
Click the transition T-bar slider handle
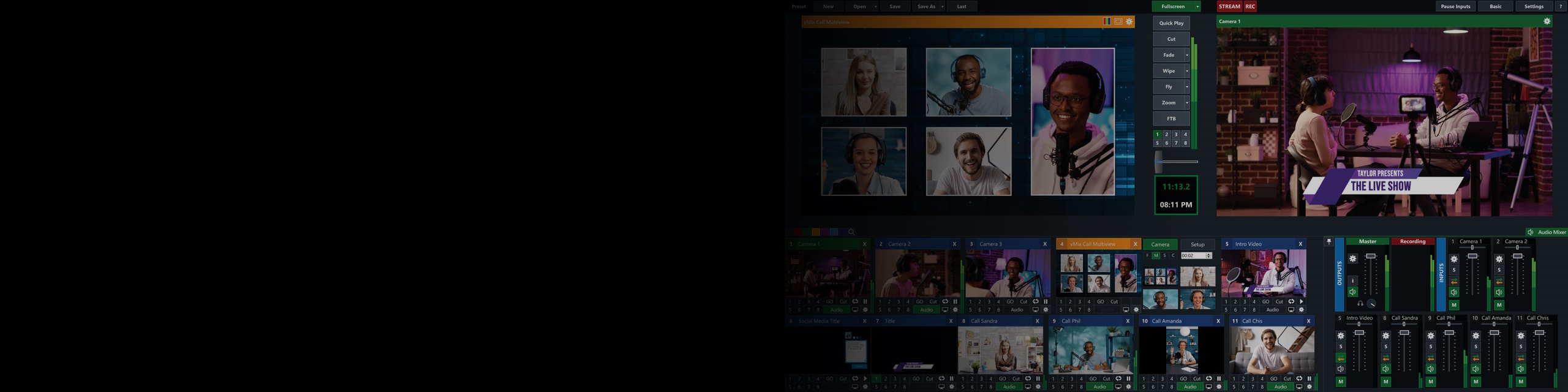(1158, 162)
